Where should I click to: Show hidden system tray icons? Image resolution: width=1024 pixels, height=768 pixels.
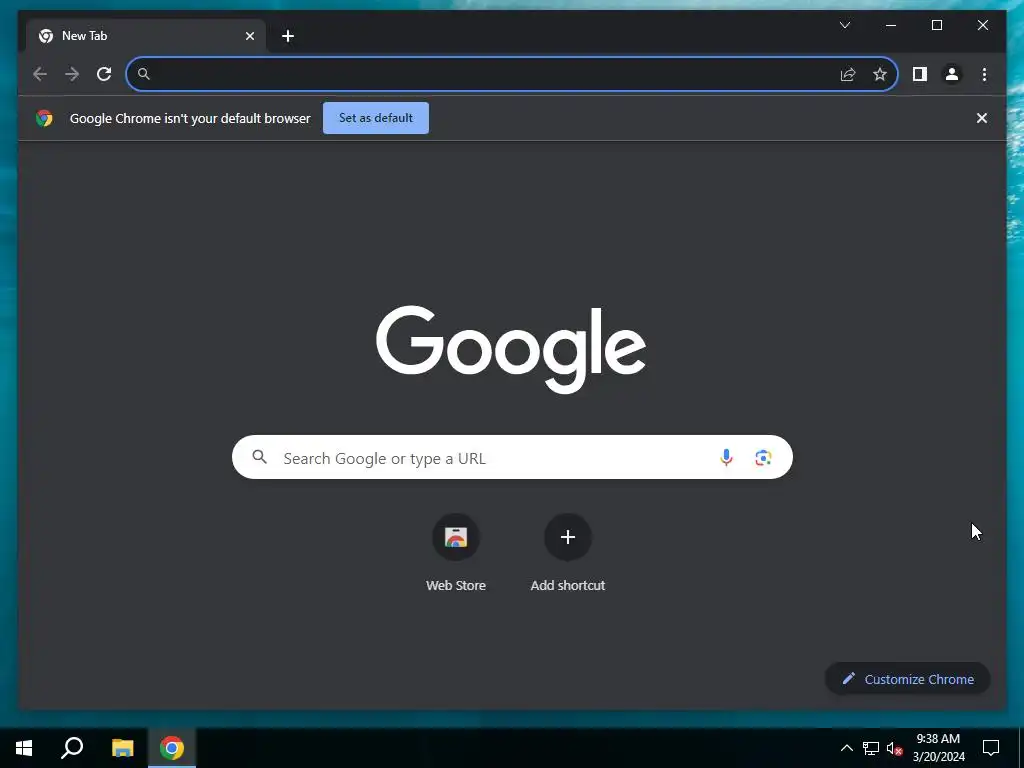tap(846, 748)
